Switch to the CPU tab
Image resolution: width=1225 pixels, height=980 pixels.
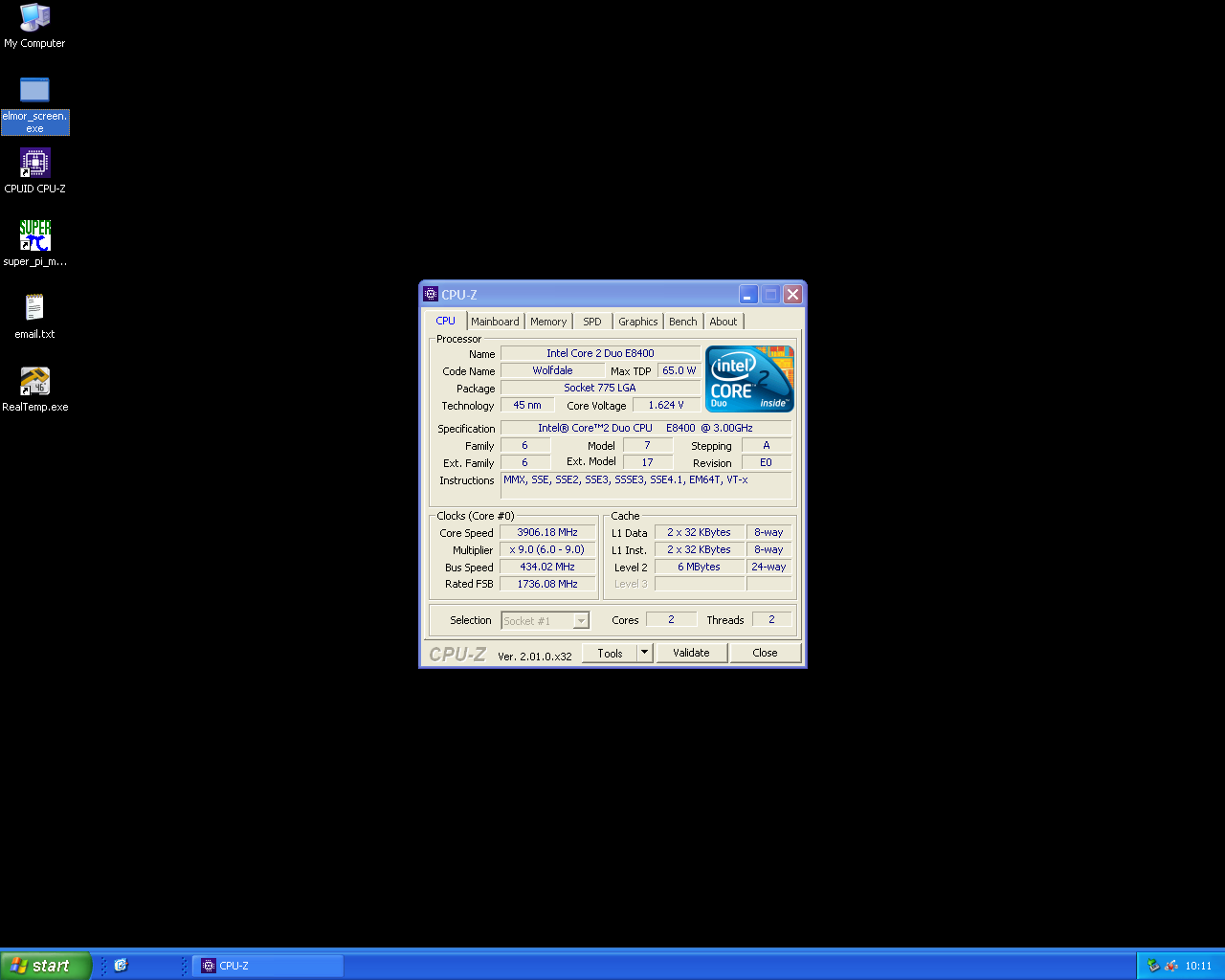click(x=446, y=321)
